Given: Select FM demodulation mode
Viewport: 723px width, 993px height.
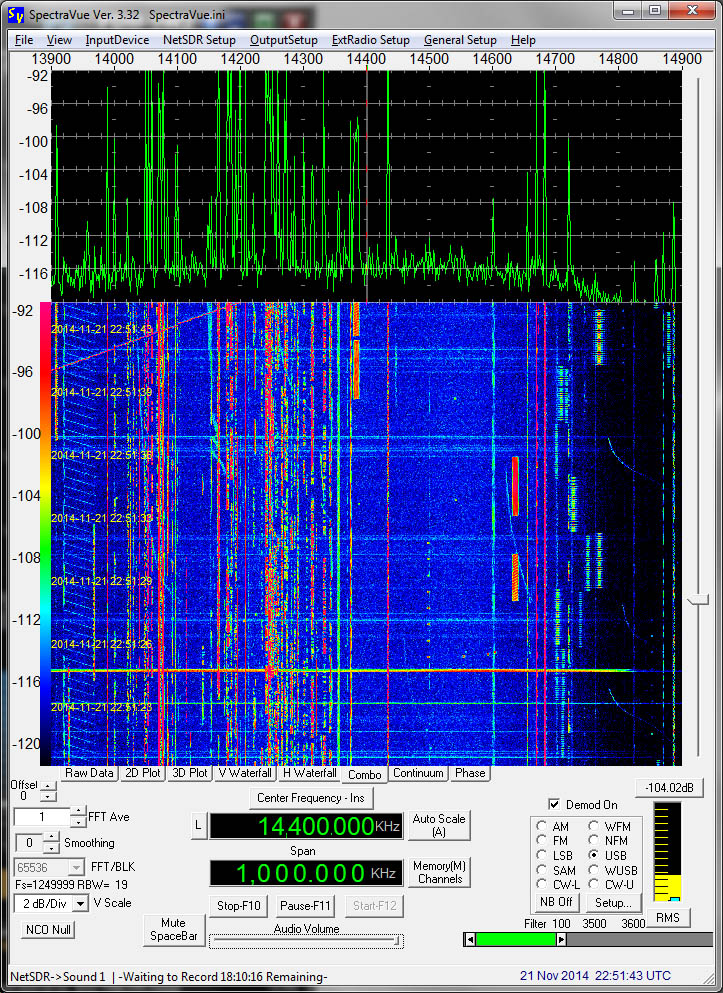Looking at the screenshot, I should (541, 840).
